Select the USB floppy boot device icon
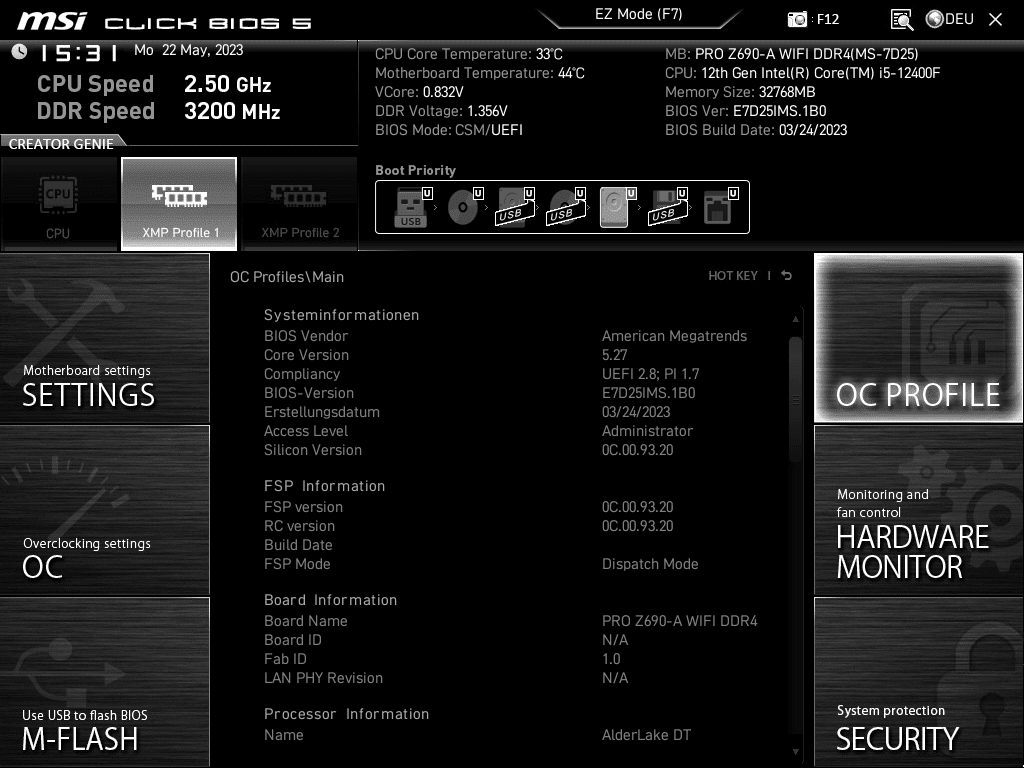 tap(667, 207)
